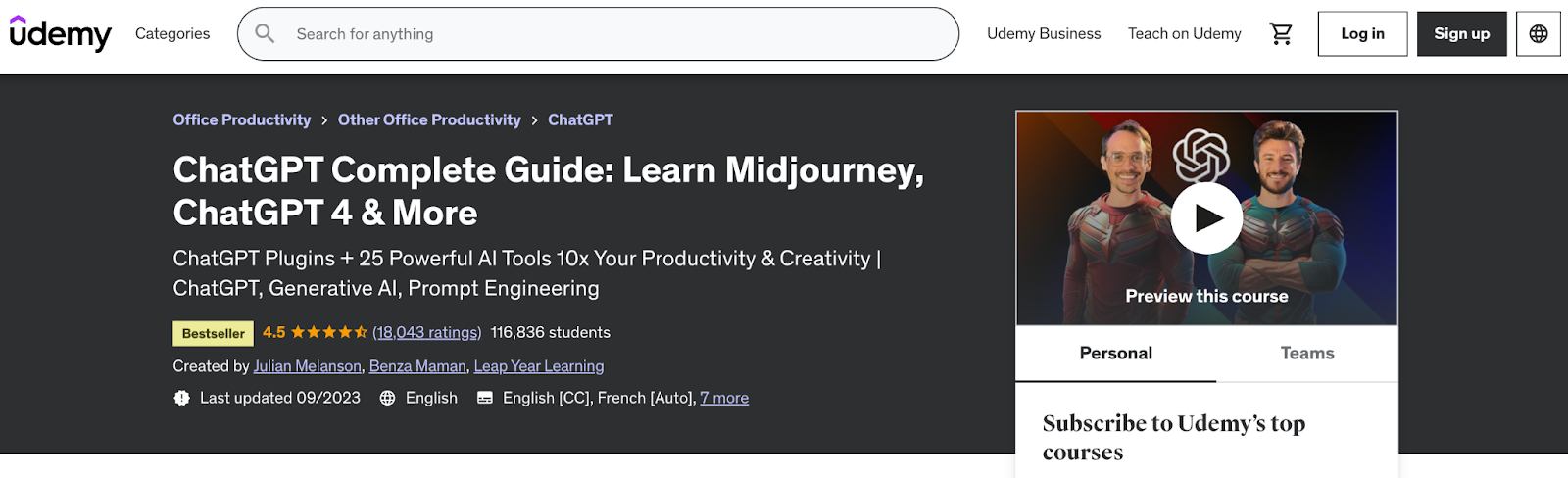This screenshot has width=1568, height=478.
Task: Select the Personal tab
Action: coord(1115,354)
